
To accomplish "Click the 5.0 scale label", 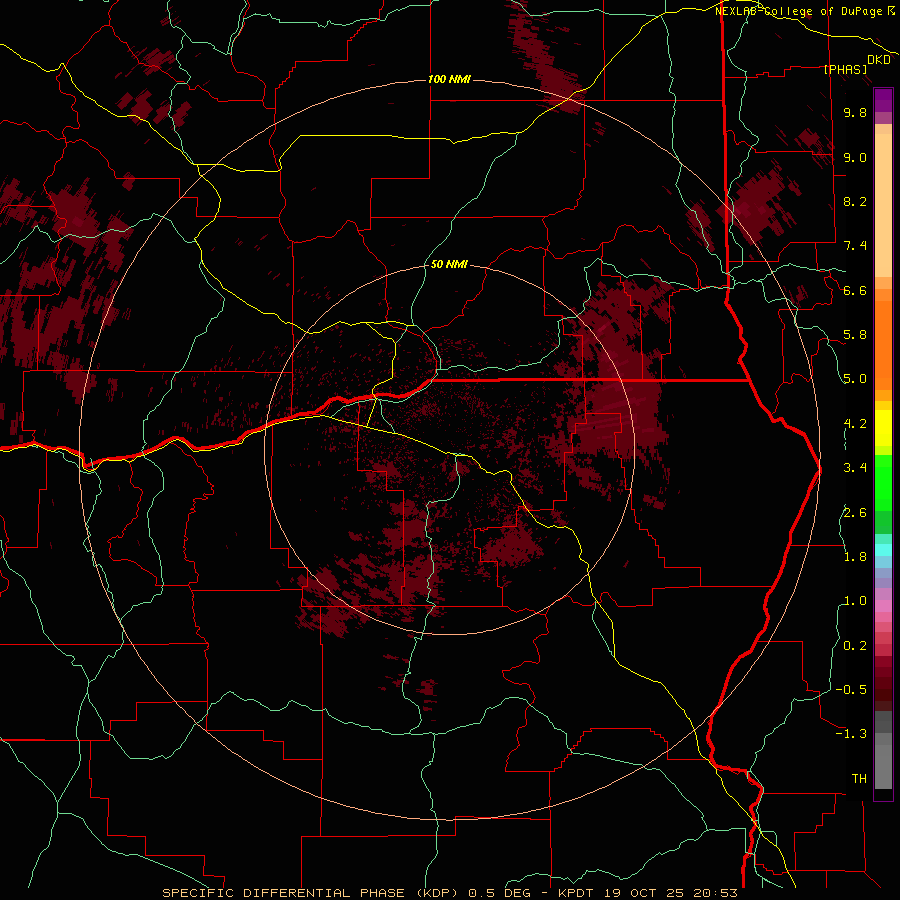I will (855, 379).
